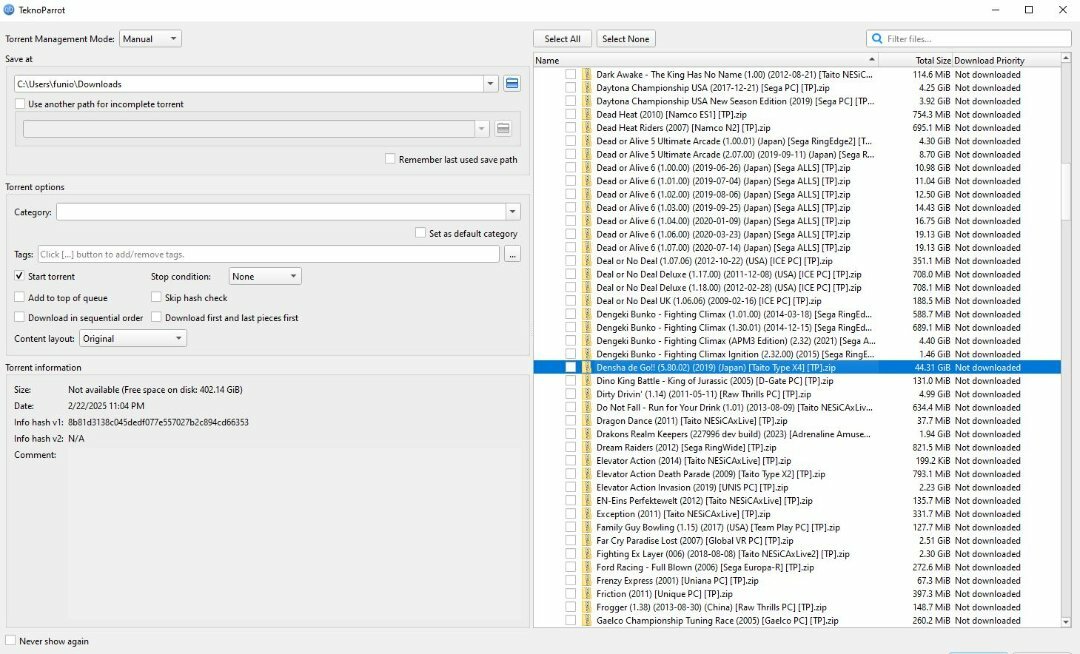The width and height of the screenshot is (1080, 654).
Task: Uncheck the 'Start torrent' checkbox
Action: click(19, 276)
